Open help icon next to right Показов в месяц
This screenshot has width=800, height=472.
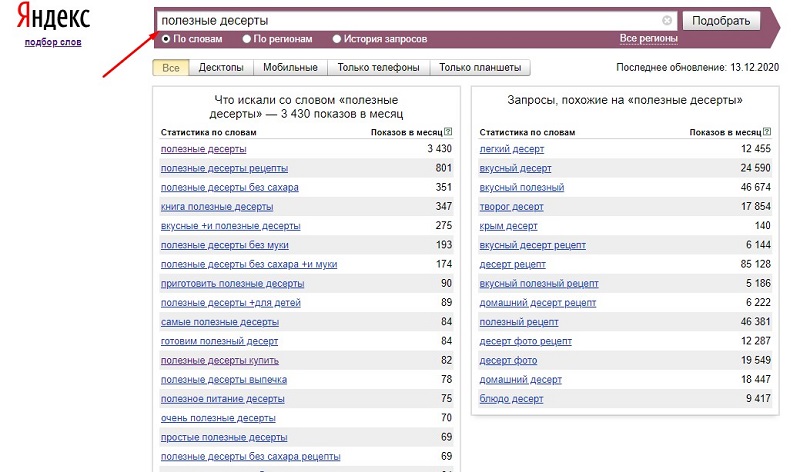767,132
